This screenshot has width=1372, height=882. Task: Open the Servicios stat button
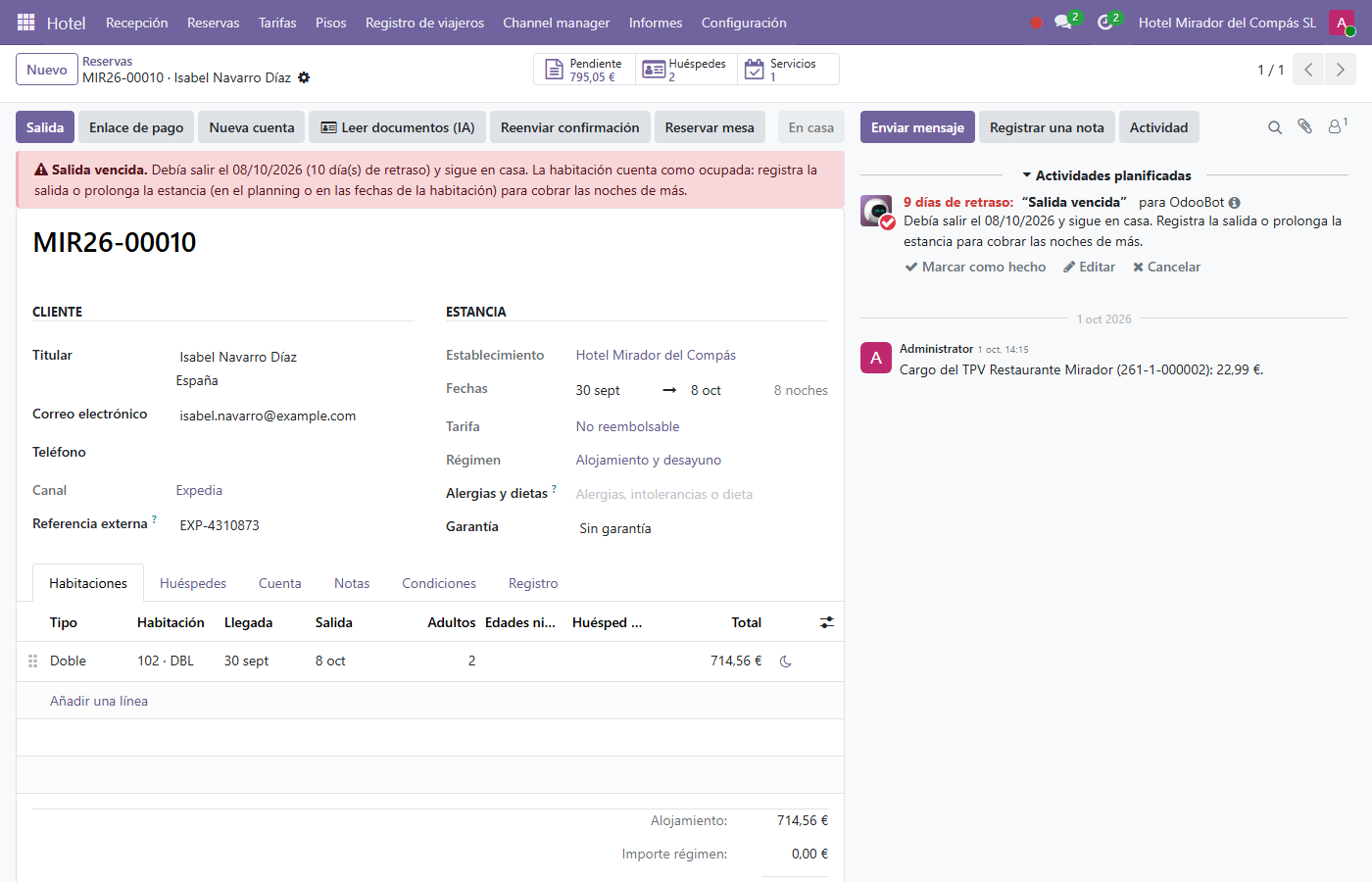click(788, 70)
